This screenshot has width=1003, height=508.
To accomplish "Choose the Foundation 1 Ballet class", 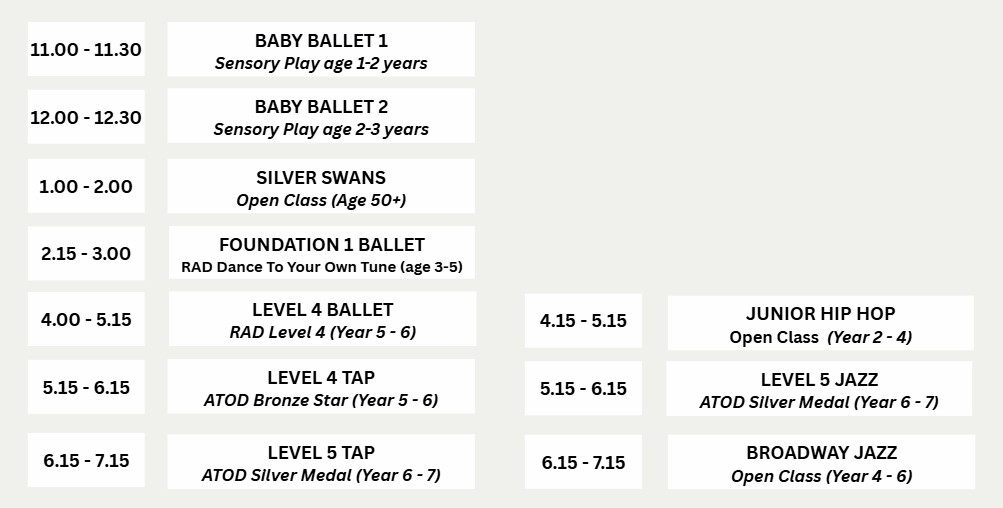I will 321,254.
